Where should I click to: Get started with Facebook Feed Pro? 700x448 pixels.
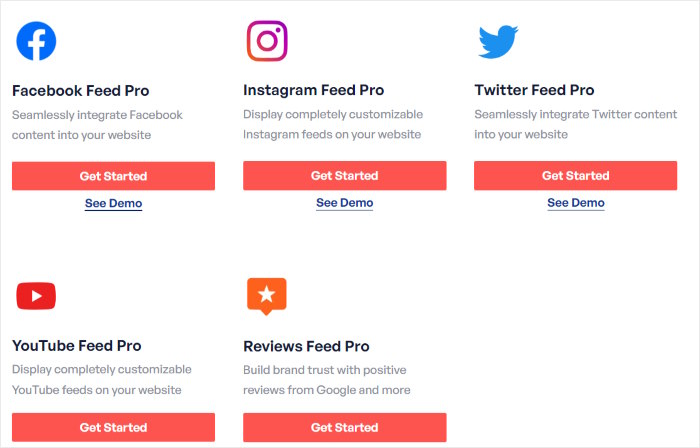click(x=113, y=176)
